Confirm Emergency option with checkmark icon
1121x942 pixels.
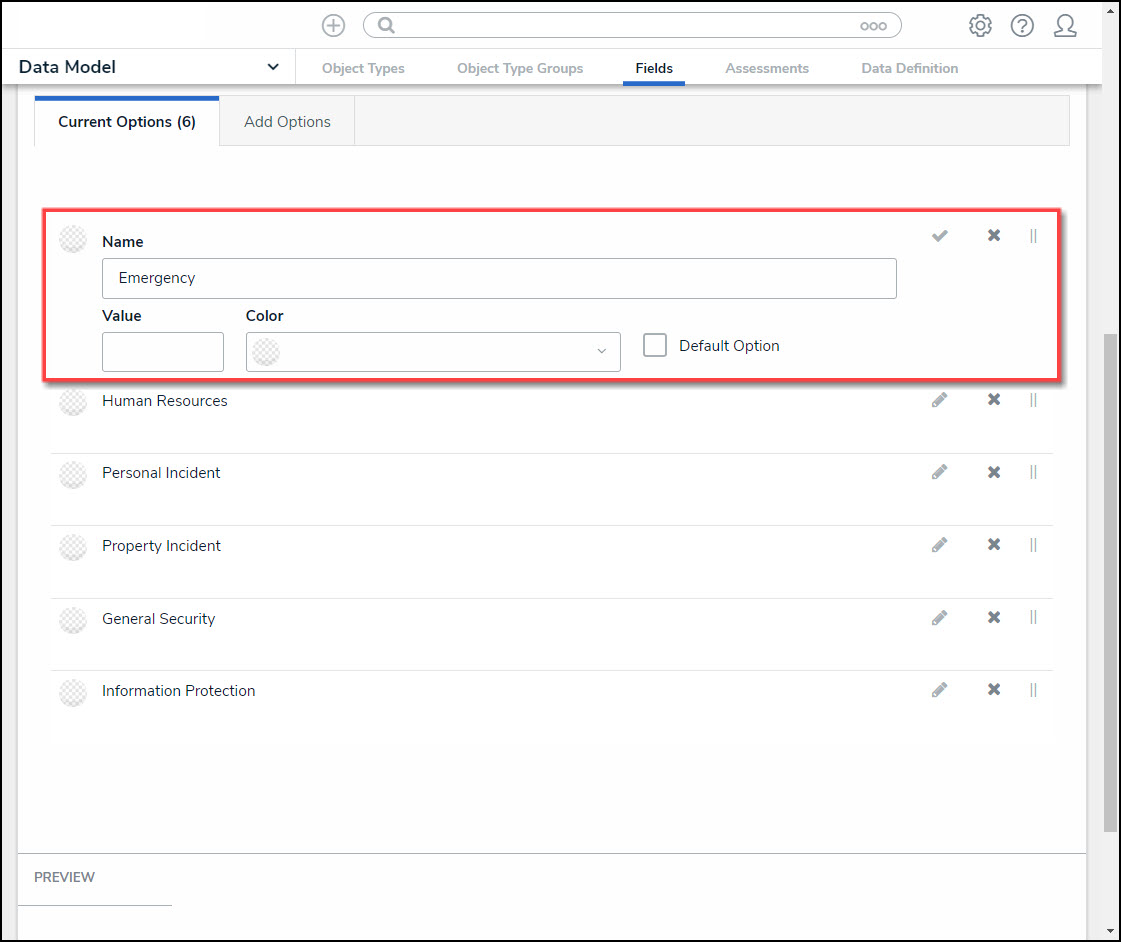point(939,236)
